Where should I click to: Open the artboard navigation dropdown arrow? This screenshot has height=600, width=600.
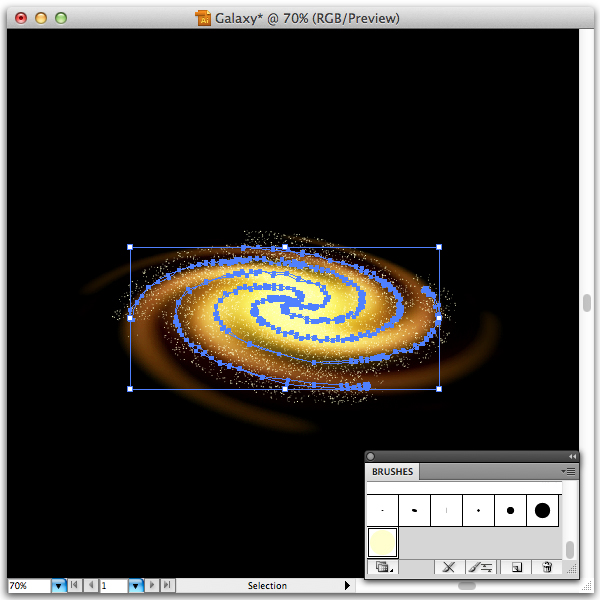tap(135, 585)
